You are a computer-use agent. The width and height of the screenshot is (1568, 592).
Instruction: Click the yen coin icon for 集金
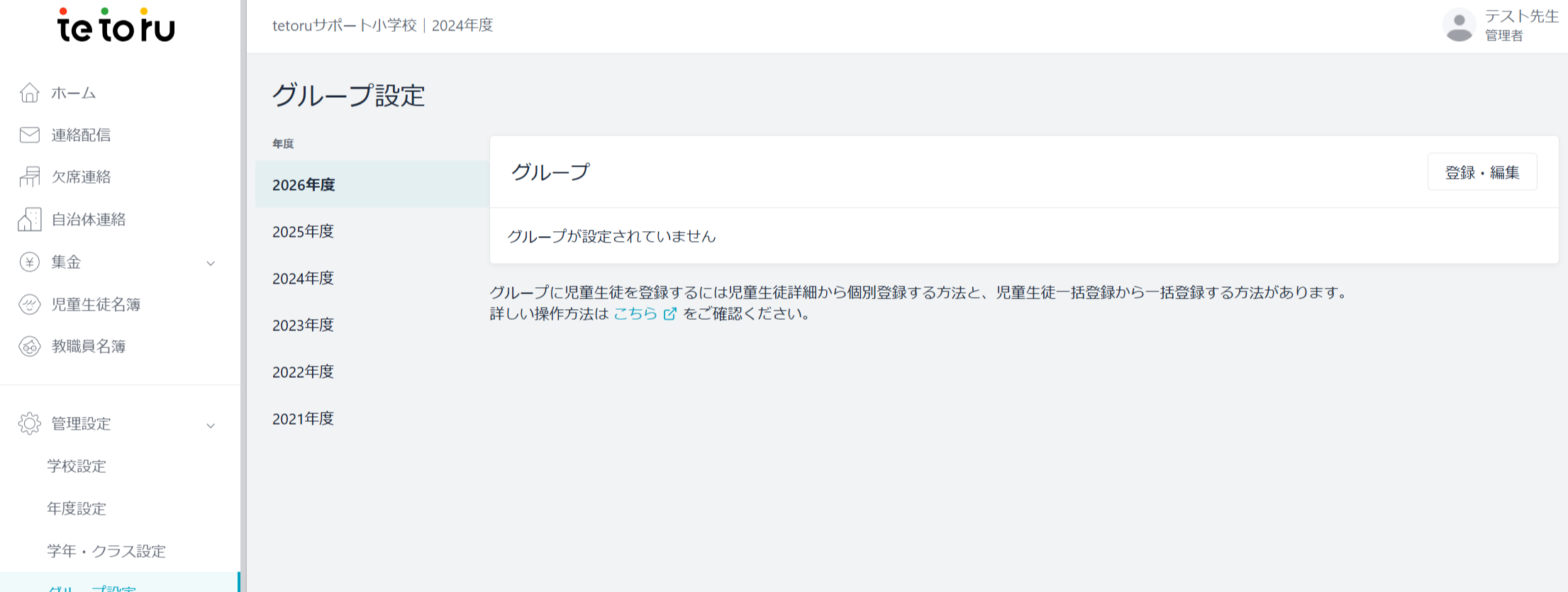click(x=29, y=262)
